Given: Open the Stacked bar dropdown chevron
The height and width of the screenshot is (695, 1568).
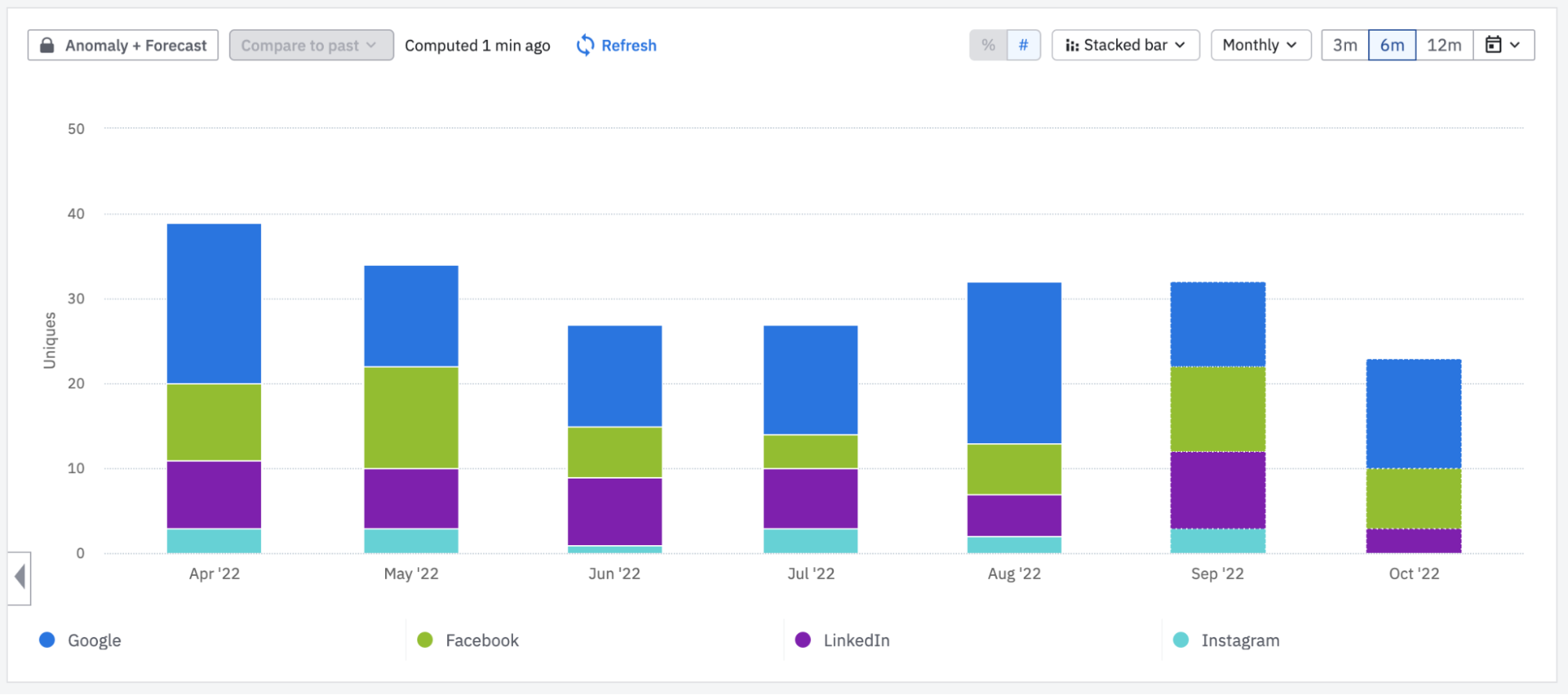Looking at the screenshot, I should coord(1180,45).
